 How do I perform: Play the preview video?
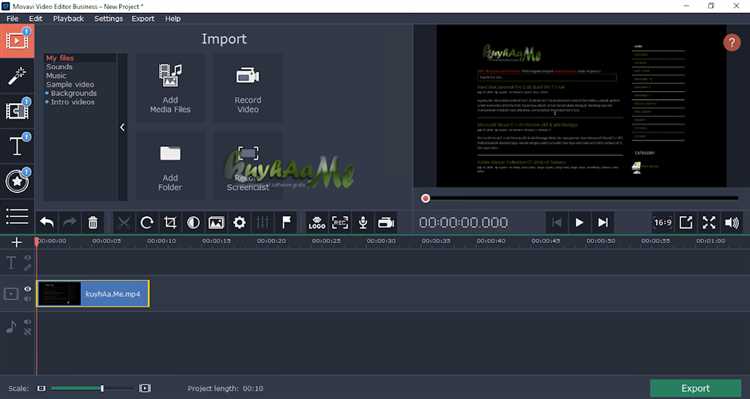[579, 222]
